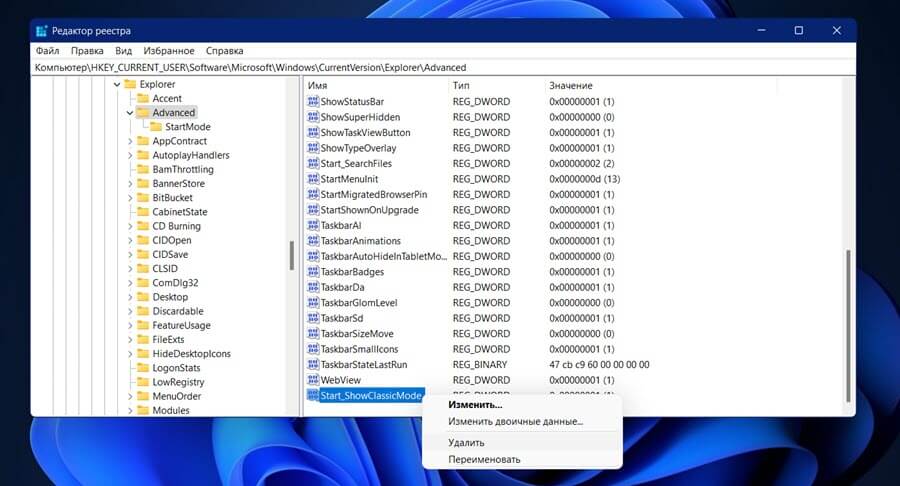This screenshot has width=900, height=486.
Task: Click the TaskbarGlomLevel value icon
Action: tap(313, 303)
